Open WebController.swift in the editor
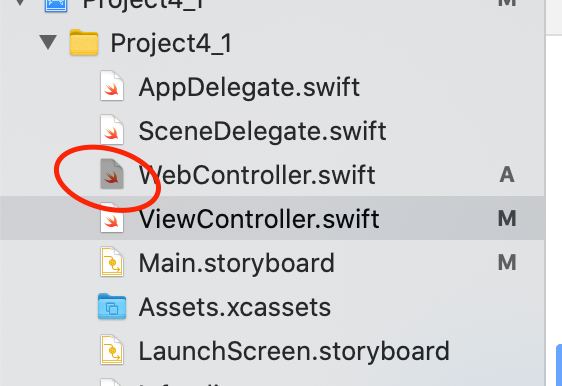Image resolution: width=562 pixels, height=386 pixels. click(257, 175)
